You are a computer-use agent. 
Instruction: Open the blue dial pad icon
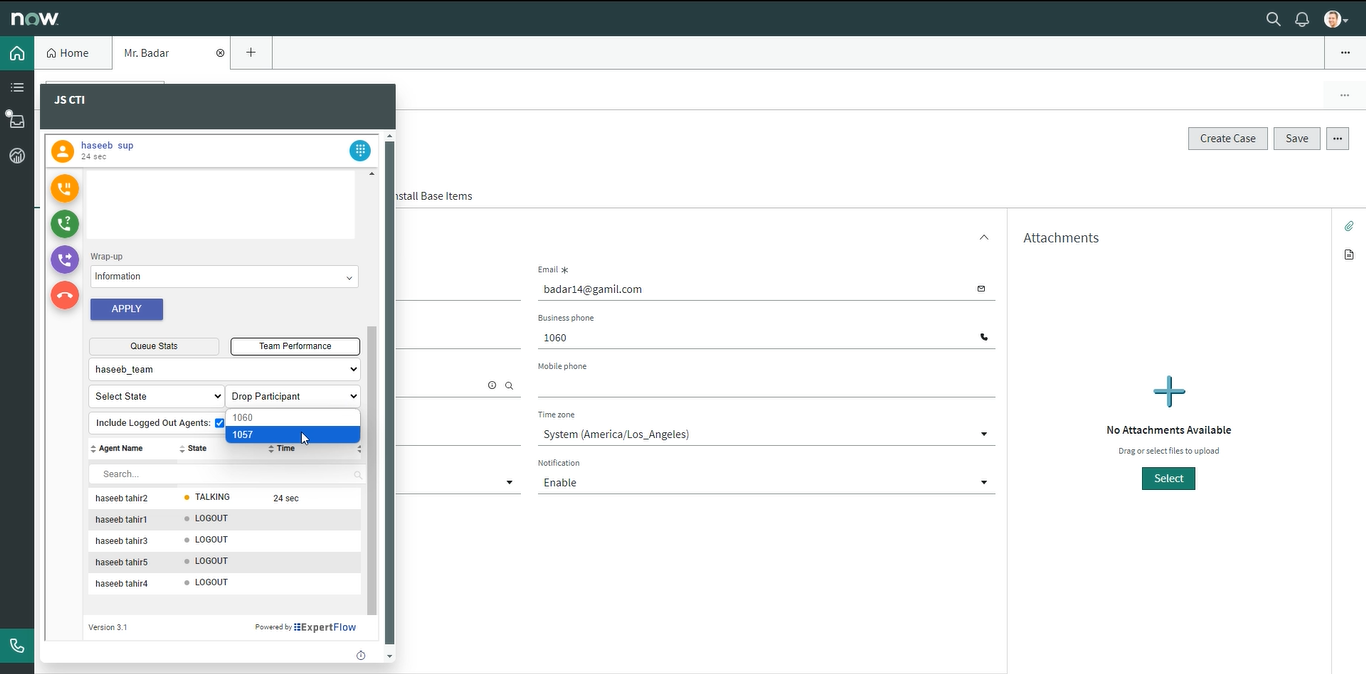point(360,150)
